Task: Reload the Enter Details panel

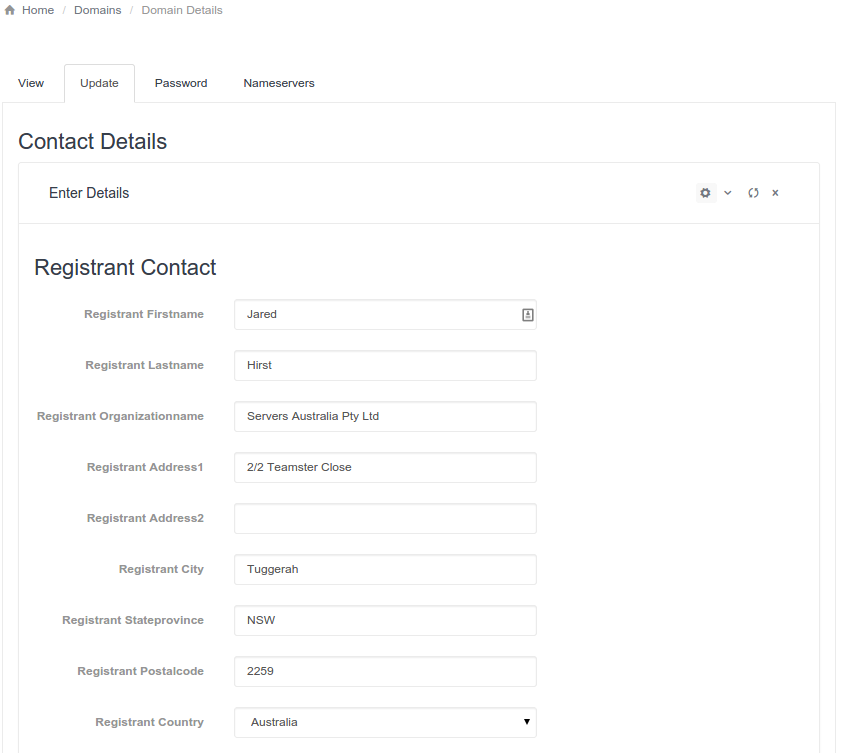Action: [753, 193]
